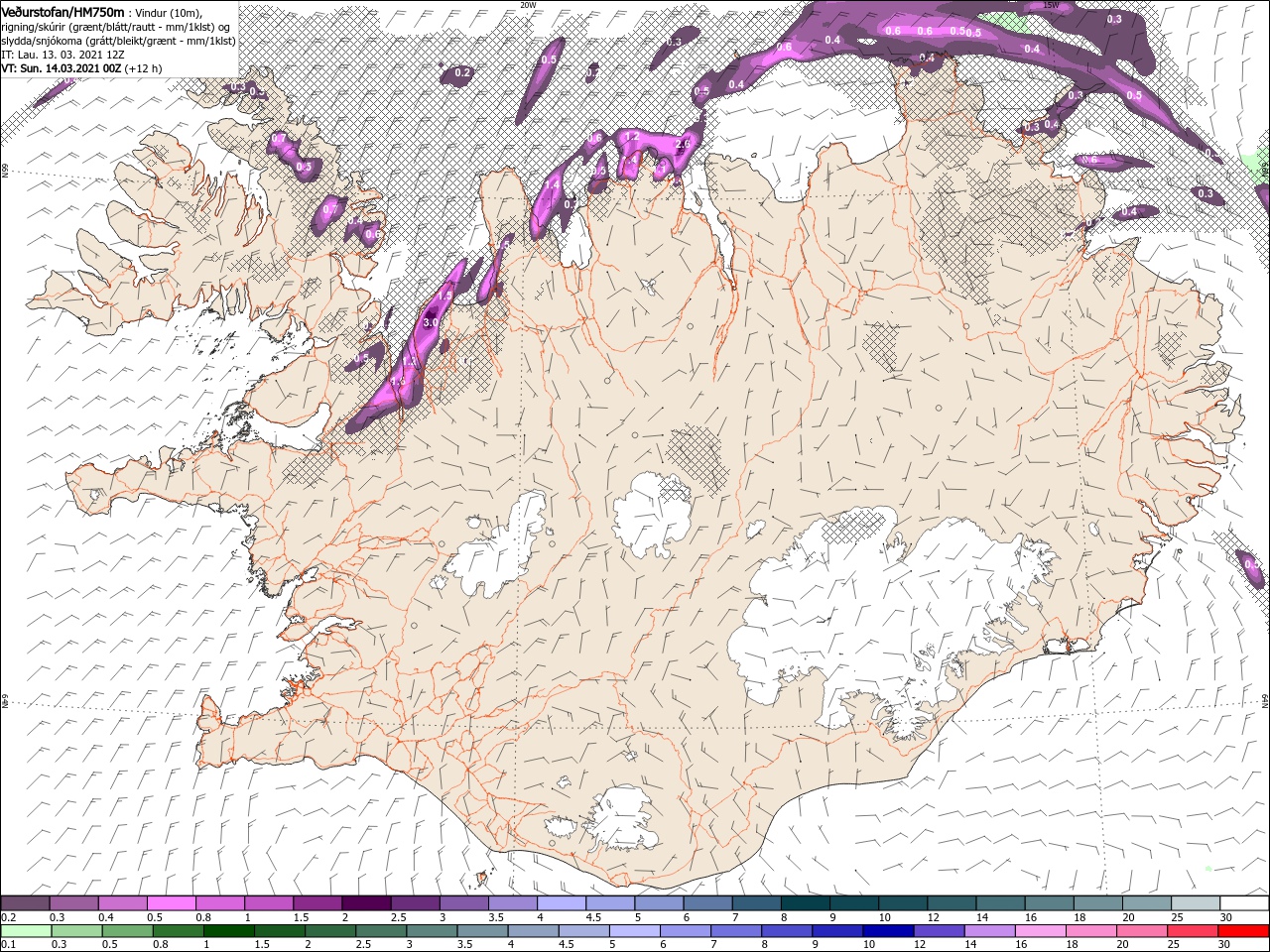
Task: Click the '1.2' value beside the 2.6 maximum
Action: tap(631, 136)
